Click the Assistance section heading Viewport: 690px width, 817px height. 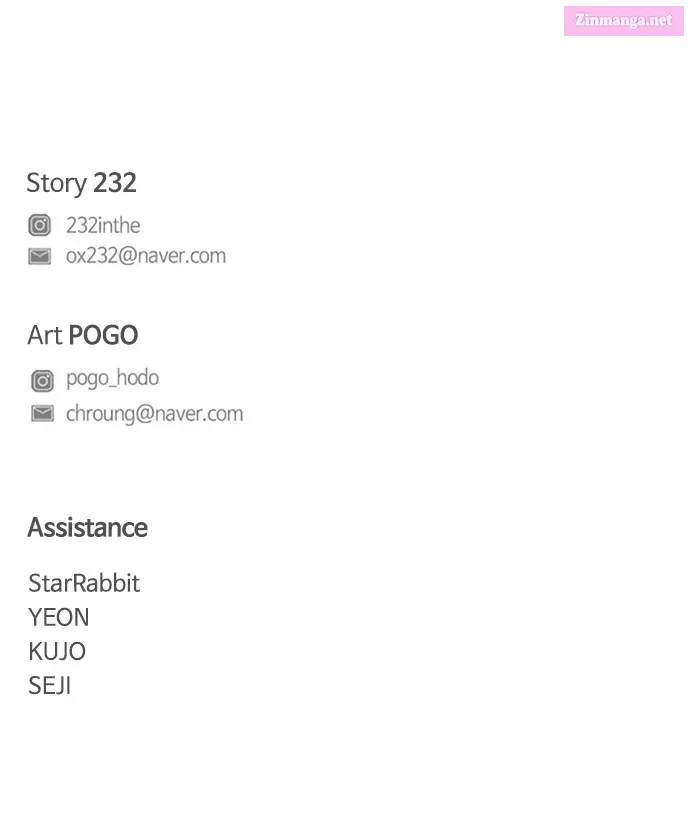88,527
